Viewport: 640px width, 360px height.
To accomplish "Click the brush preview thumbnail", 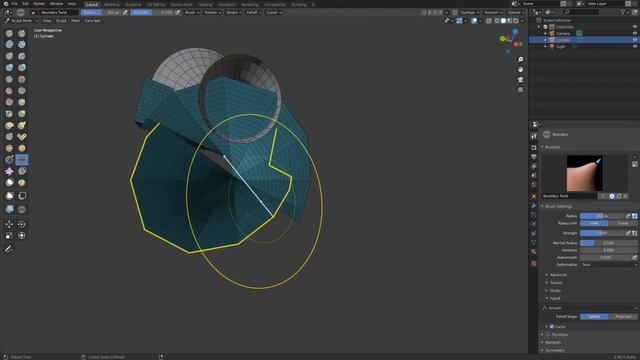I will pyautogui.click(x=584, y=173).
